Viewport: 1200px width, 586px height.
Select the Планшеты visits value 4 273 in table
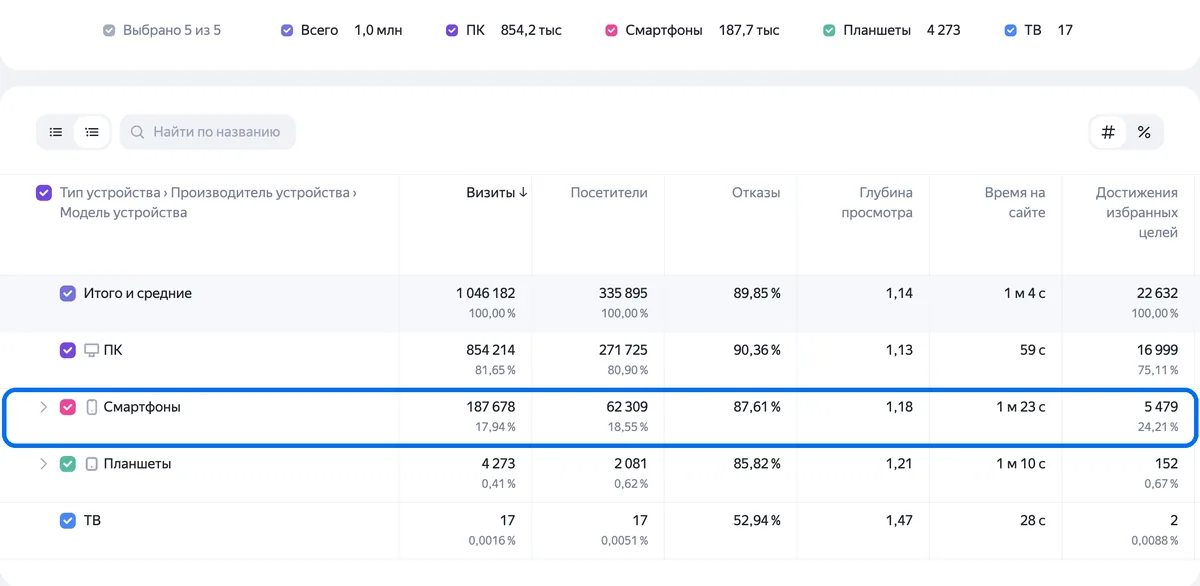click(x=499, y=464)
